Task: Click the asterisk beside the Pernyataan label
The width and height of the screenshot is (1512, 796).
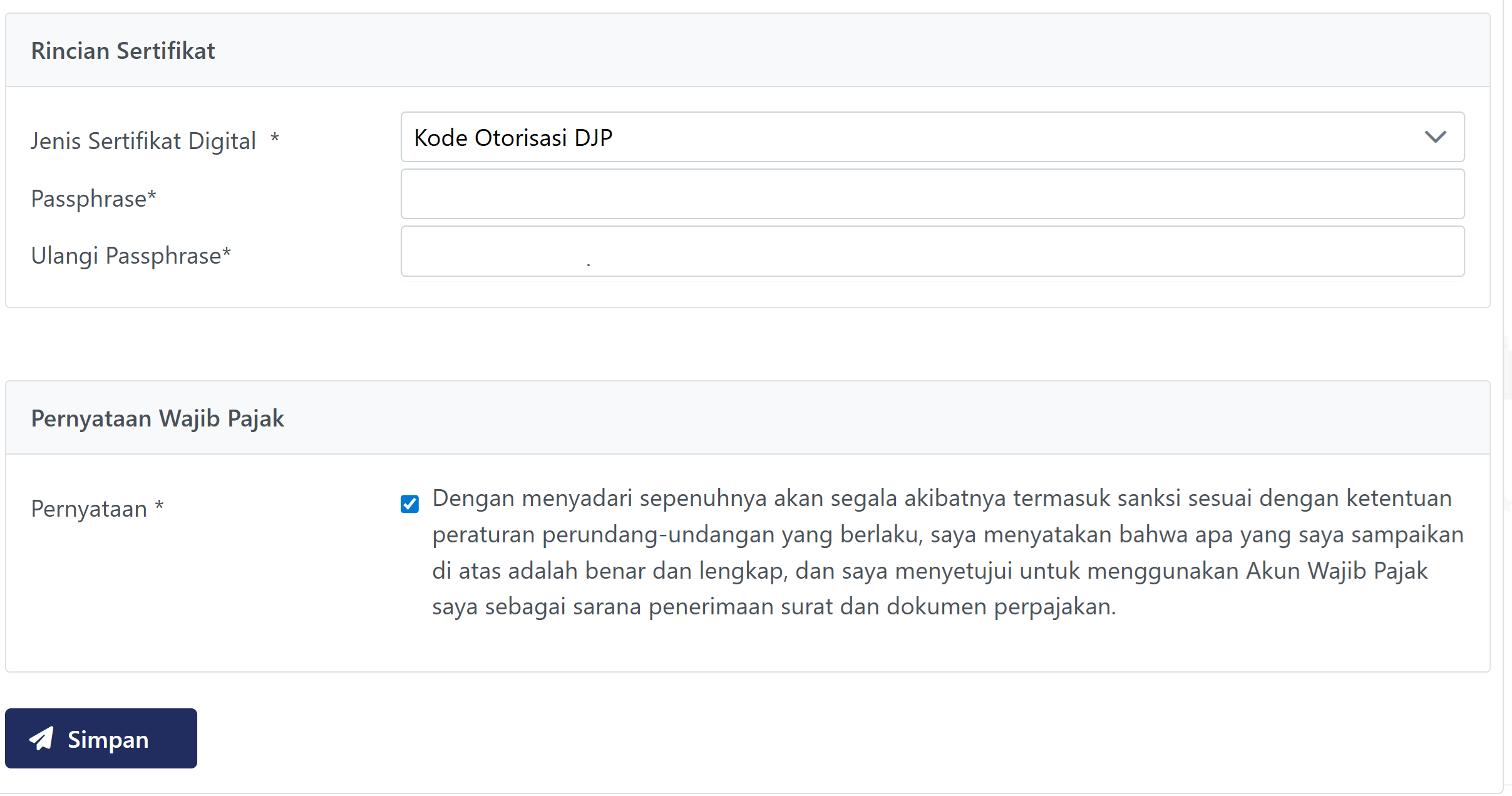Action: [159, 505]
